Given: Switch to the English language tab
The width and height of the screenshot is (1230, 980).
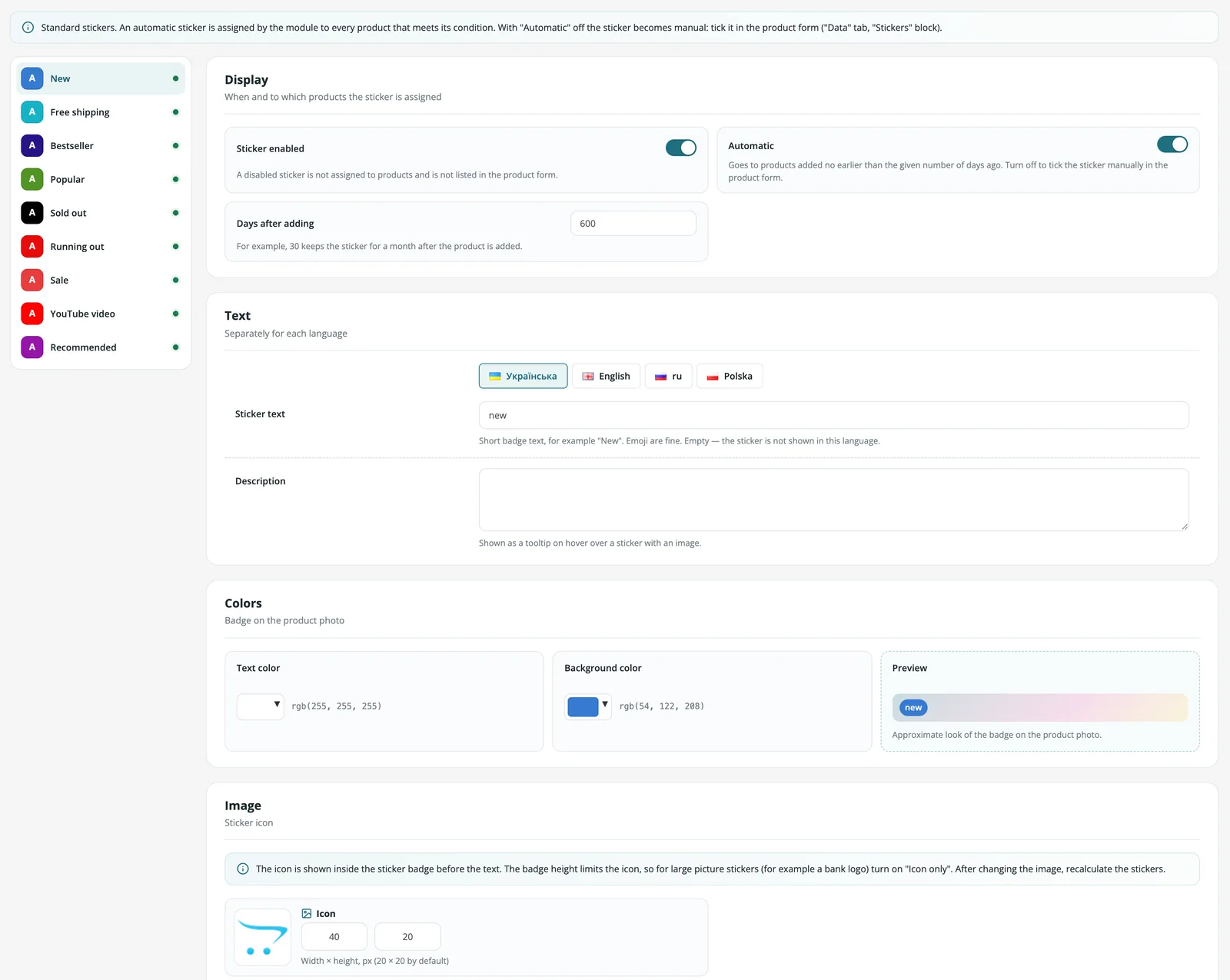Looking at the screenshot, I should coord(606,376).
